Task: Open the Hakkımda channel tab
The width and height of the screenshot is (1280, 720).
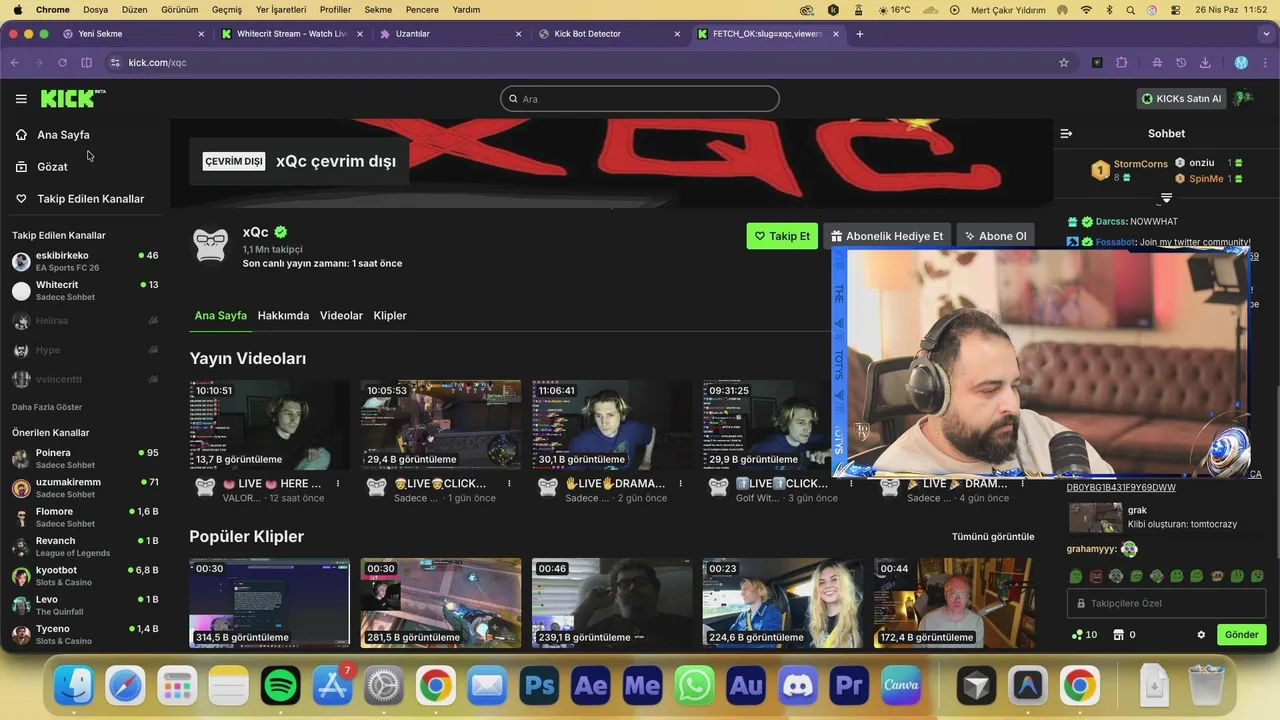Action: [x=283, y=315]
